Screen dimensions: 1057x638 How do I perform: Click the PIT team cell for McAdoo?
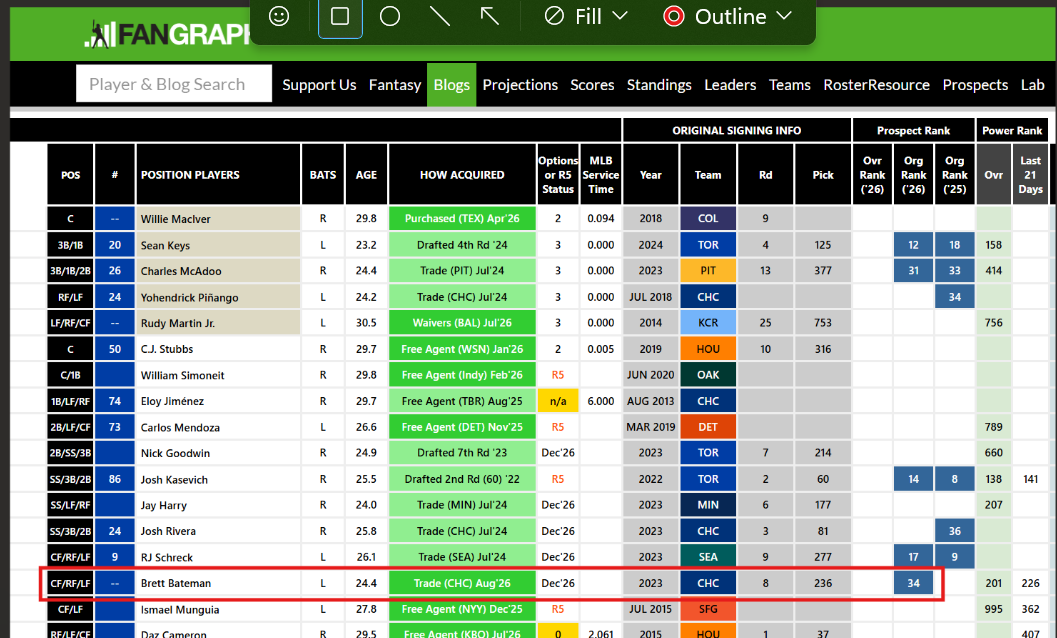pyautogui.click(x=708, y=271)
